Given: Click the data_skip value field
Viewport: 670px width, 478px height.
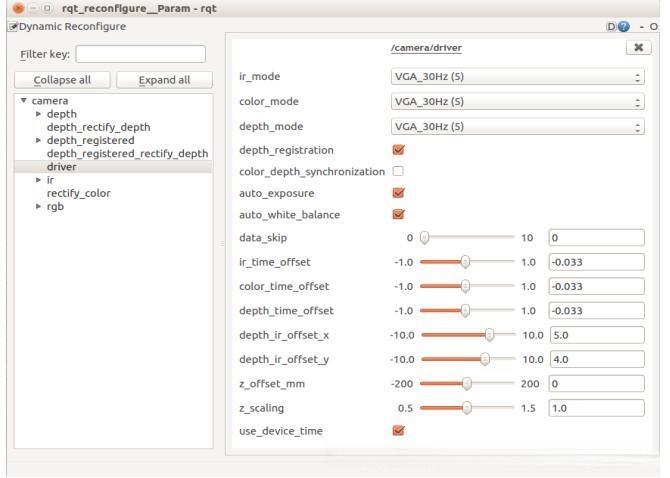Looking at the screenshot, I should coord(597,238).
